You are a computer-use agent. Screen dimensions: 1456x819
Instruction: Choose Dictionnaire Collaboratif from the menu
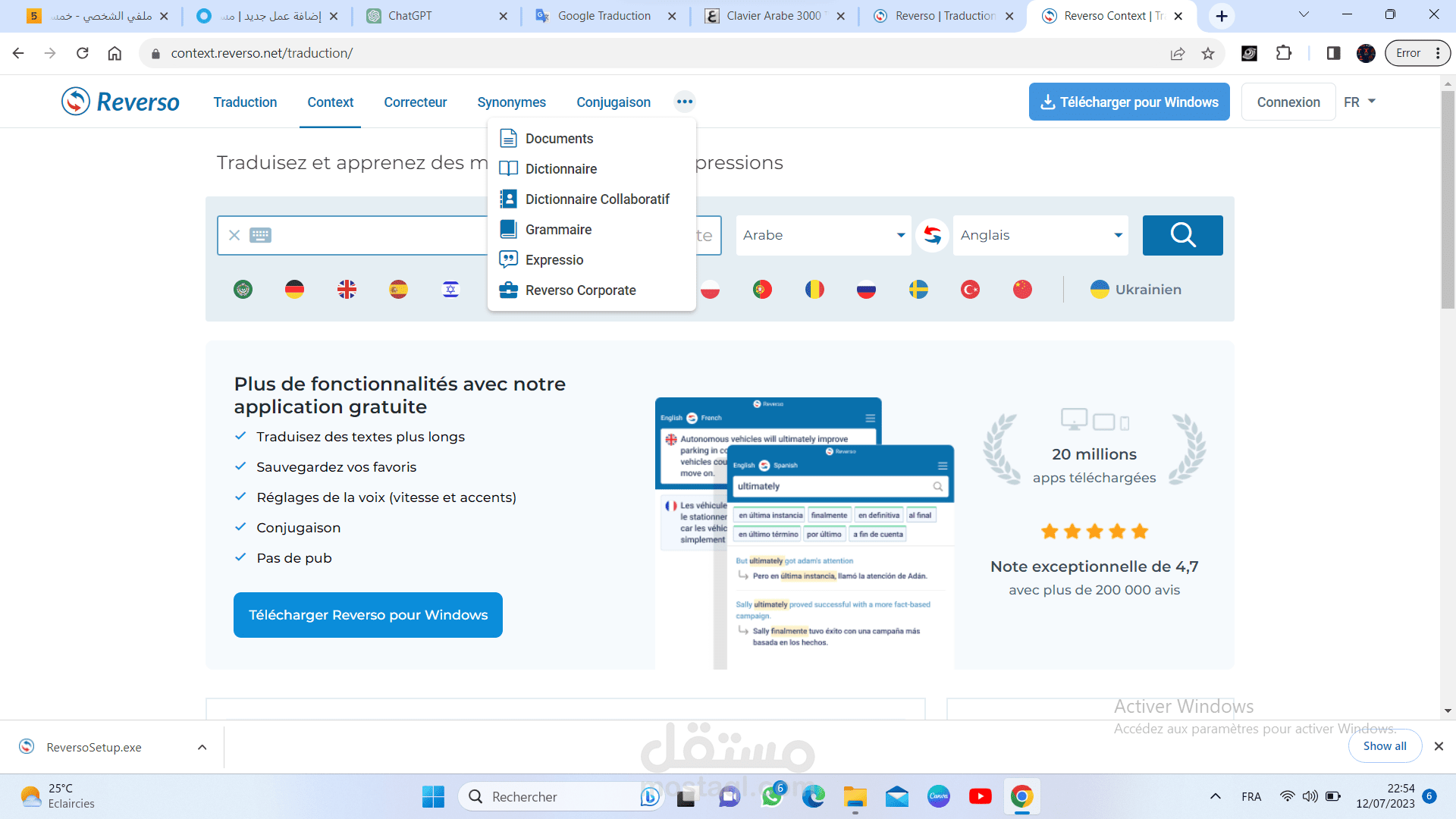click(x=597, y=199)
